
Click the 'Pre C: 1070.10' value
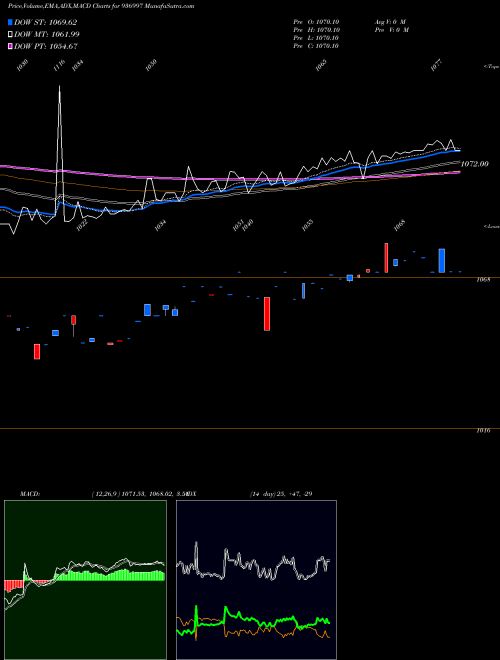click(x=316, y=45)
